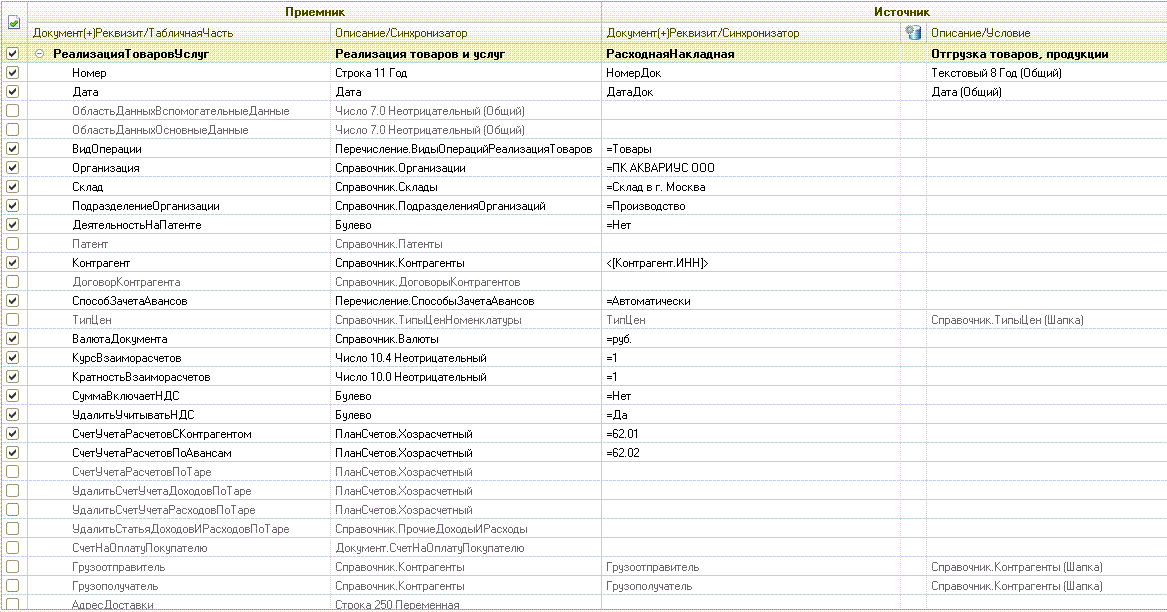Image resolution: width=1167 pixels, height=612 pixels.
Task: Enable the ОбластьДанныхОсновныеДанные checkbox
Action: click(13, 130)
